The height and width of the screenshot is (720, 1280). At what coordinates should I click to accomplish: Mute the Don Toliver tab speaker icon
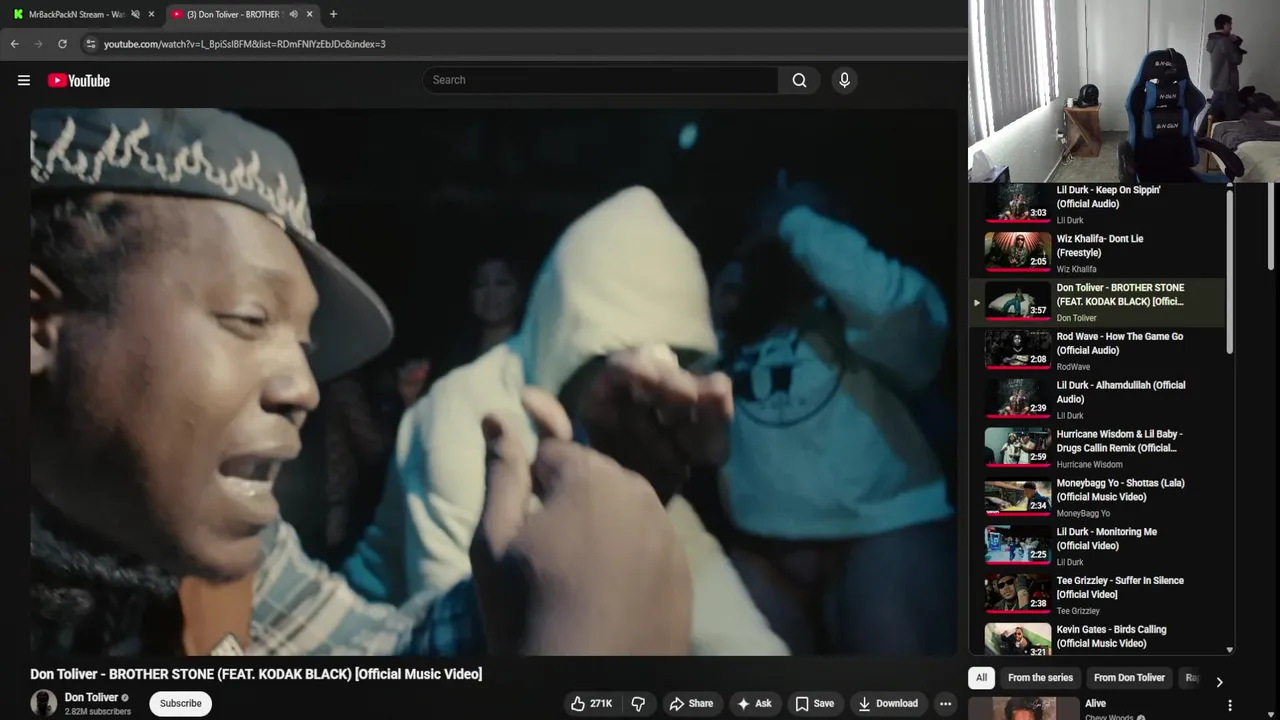[x=293, y=14]
